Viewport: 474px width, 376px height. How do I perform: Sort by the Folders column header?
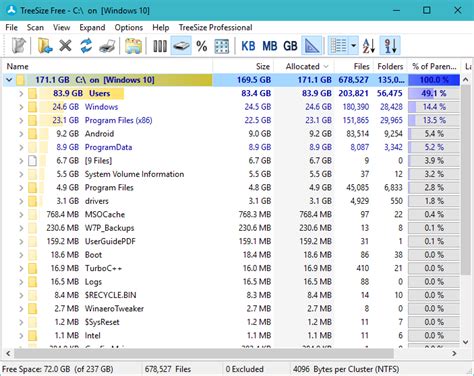pos(390,66)
